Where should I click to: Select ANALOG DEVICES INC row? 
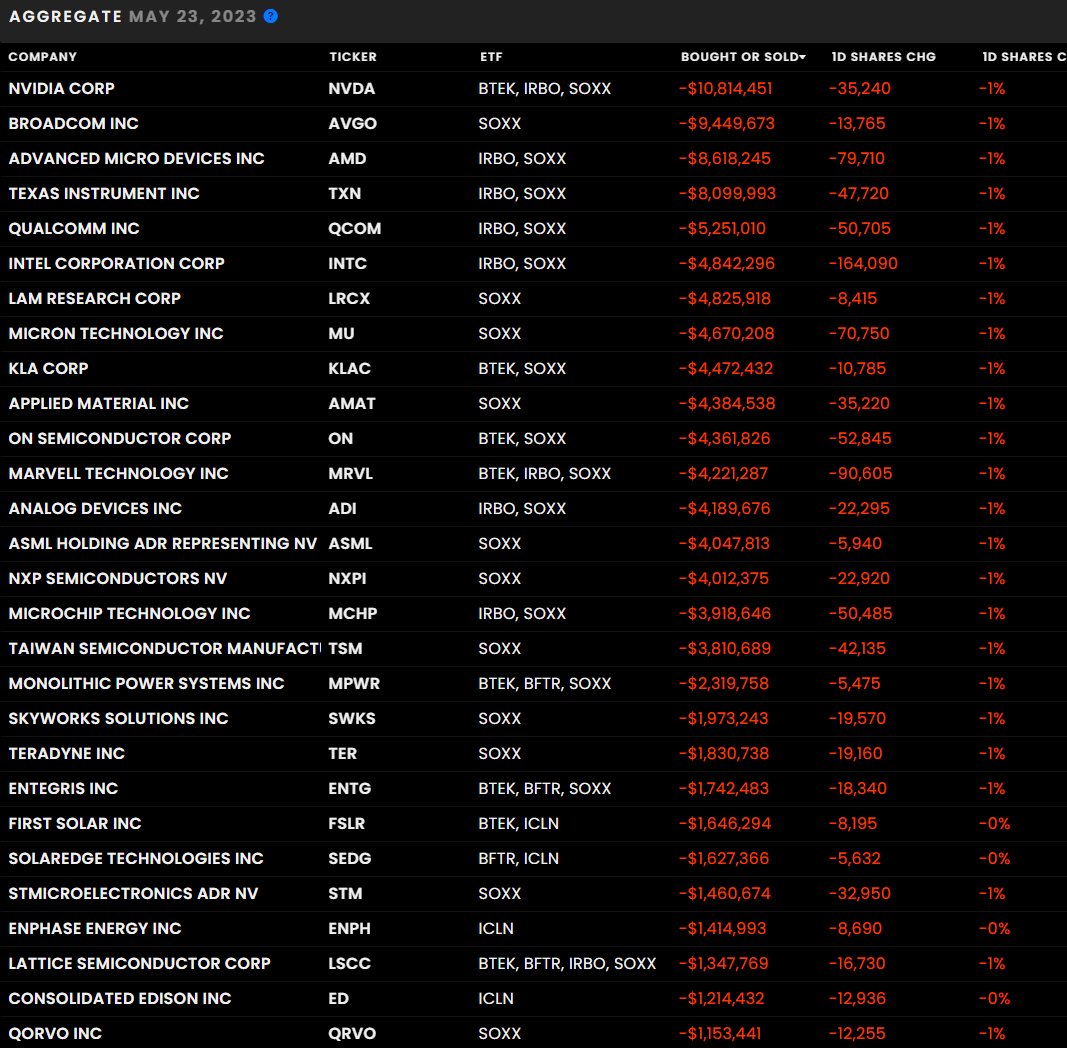(95, 508)
